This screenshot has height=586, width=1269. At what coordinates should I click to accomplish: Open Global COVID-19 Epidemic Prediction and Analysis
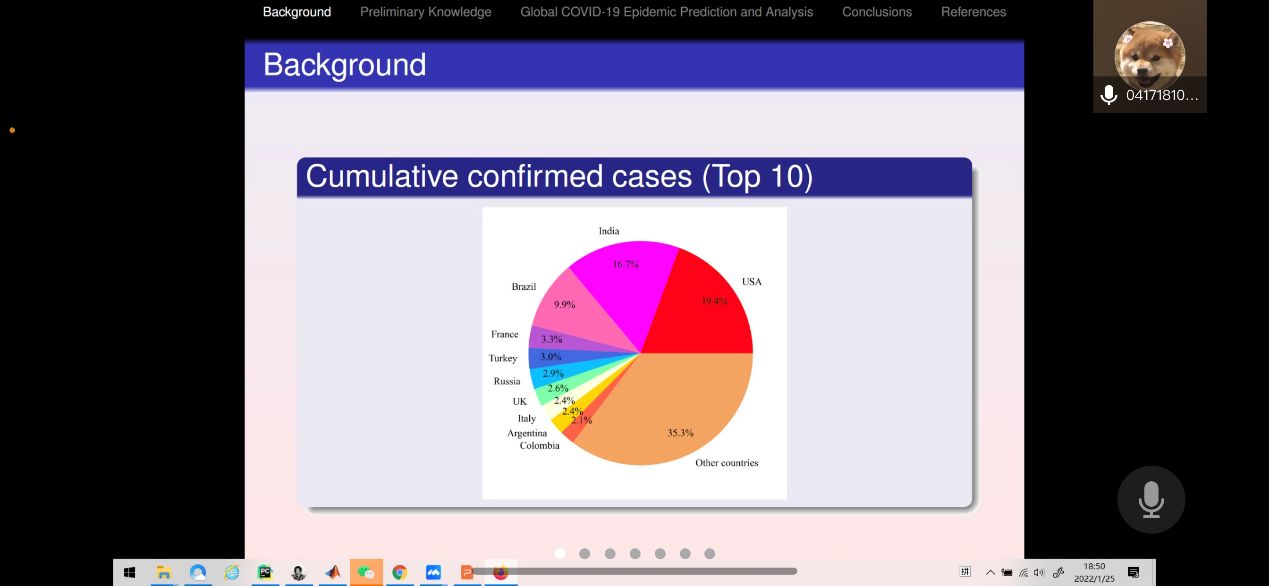tap(667, 12)
